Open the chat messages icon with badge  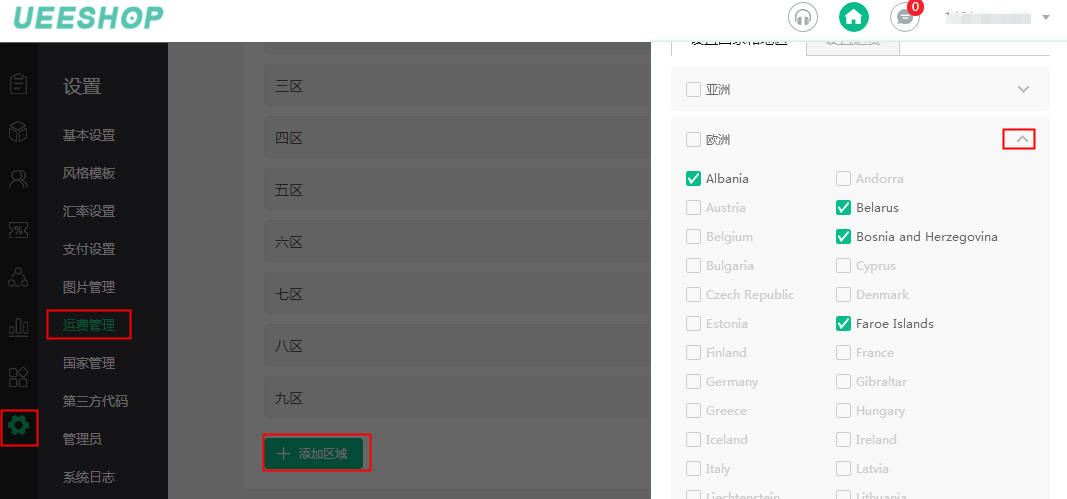(905, 17)
